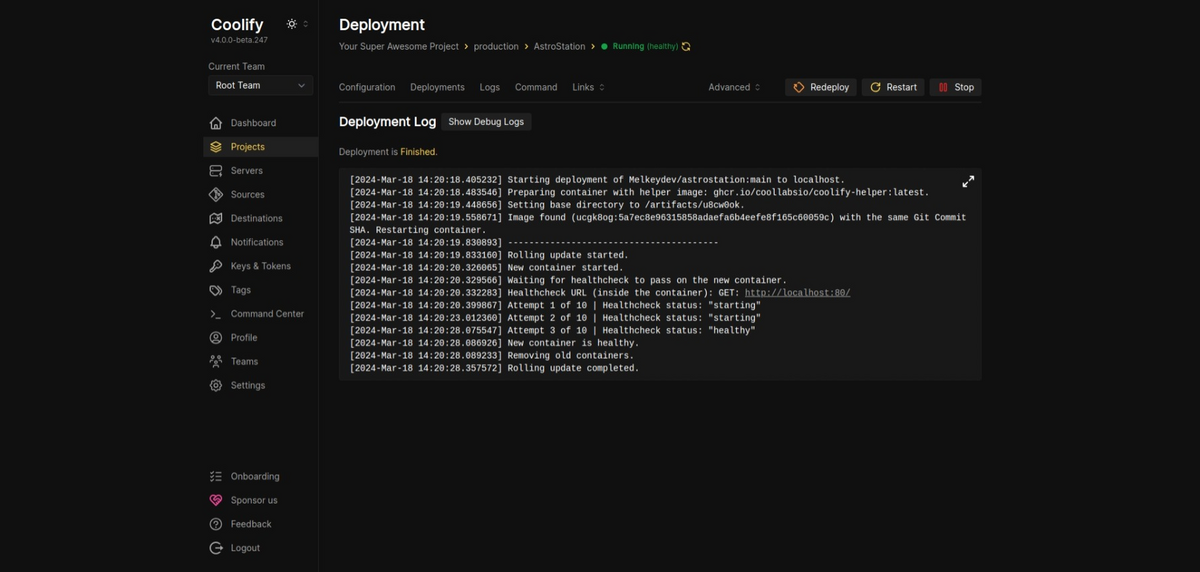The image size is (1200, 572).
Task: Switch to the Configuration tab
Action: pos(367,88)
